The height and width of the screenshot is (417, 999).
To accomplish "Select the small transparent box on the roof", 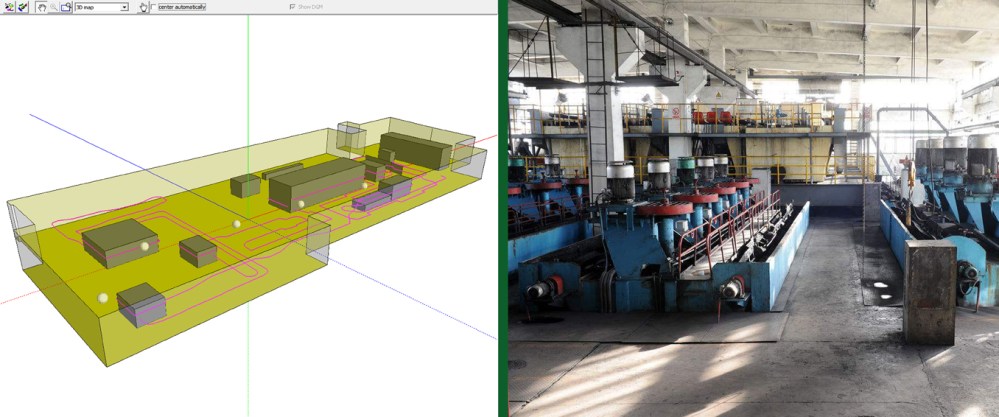I will [351, 135].
